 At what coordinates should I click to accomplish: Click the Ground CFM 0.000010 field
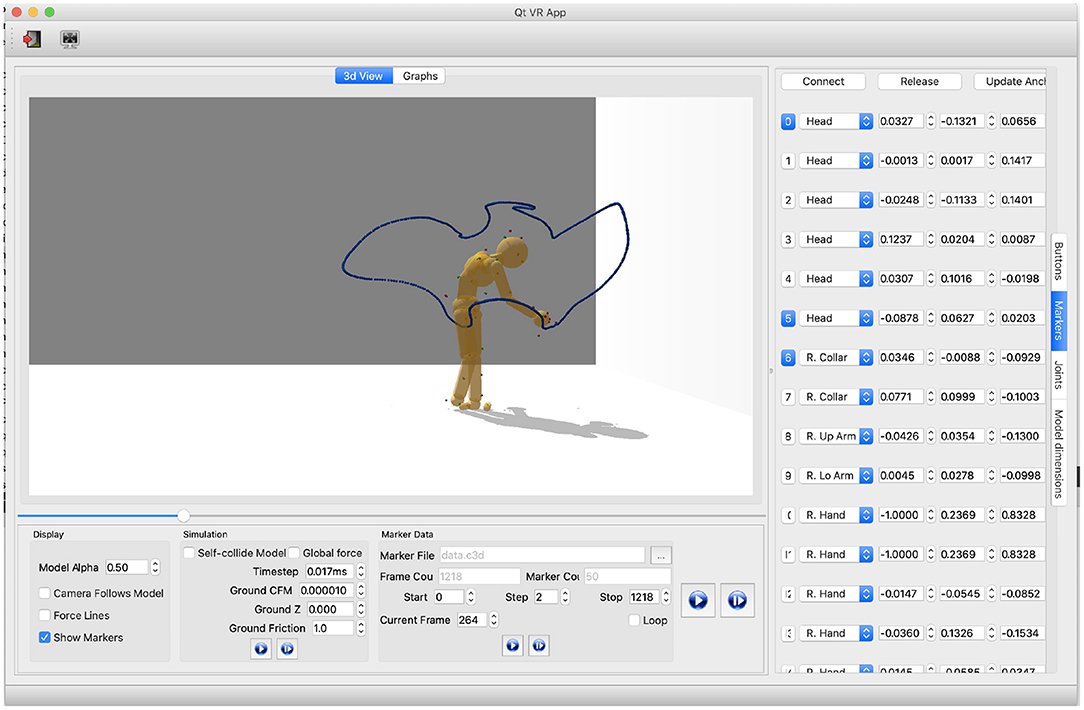tap(326, 590)
